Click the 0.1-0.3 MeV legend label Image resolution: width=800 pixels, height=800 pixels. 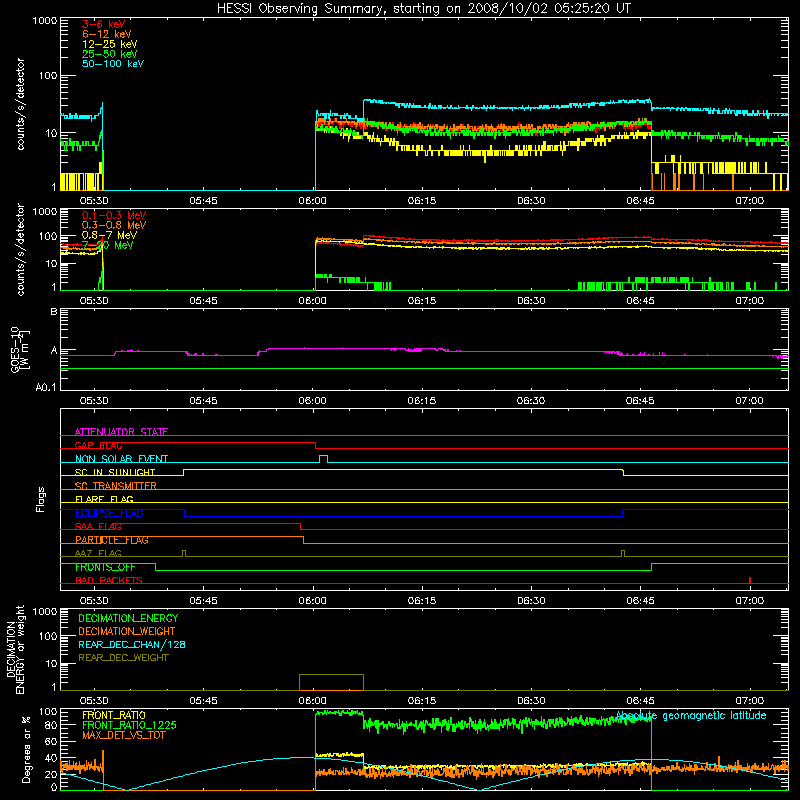[x=114, y=215]
